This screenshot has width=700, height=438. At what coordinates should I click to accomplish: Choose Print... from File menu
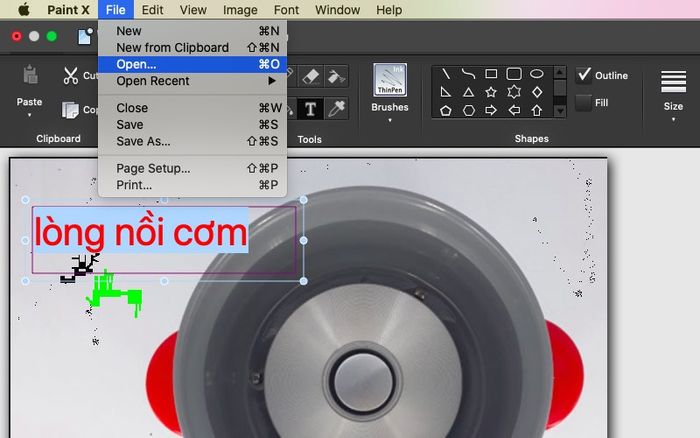pyautogui.click(x=192, y=185)
